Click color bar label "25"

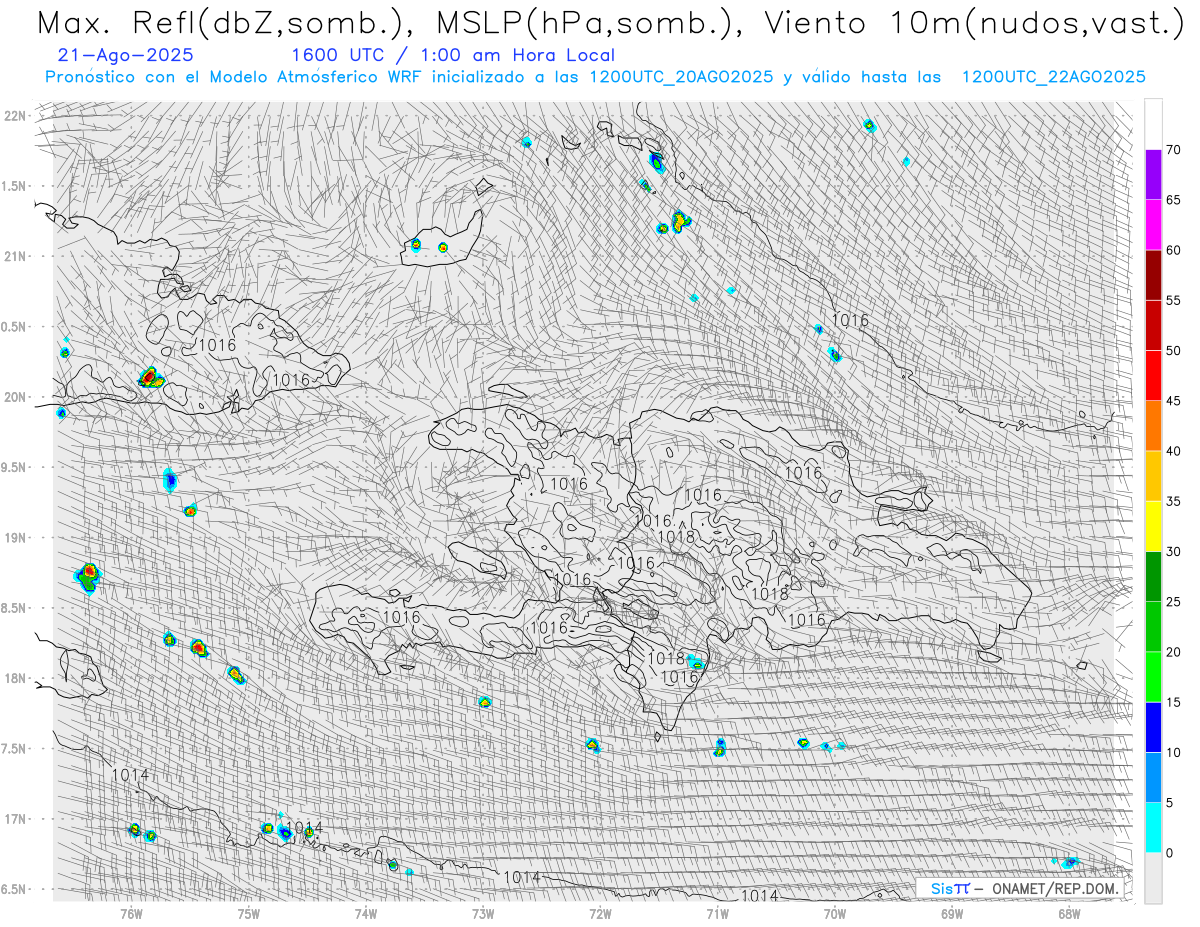click(x=1173, y=601)
